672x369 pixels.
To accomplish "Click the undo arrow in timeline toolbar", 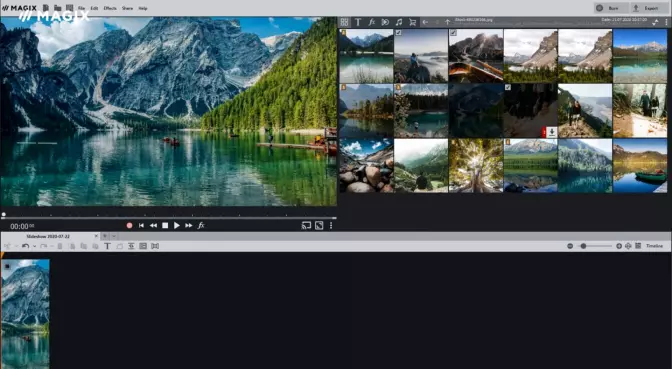I will pyautogui.click(x=25, y=246).
